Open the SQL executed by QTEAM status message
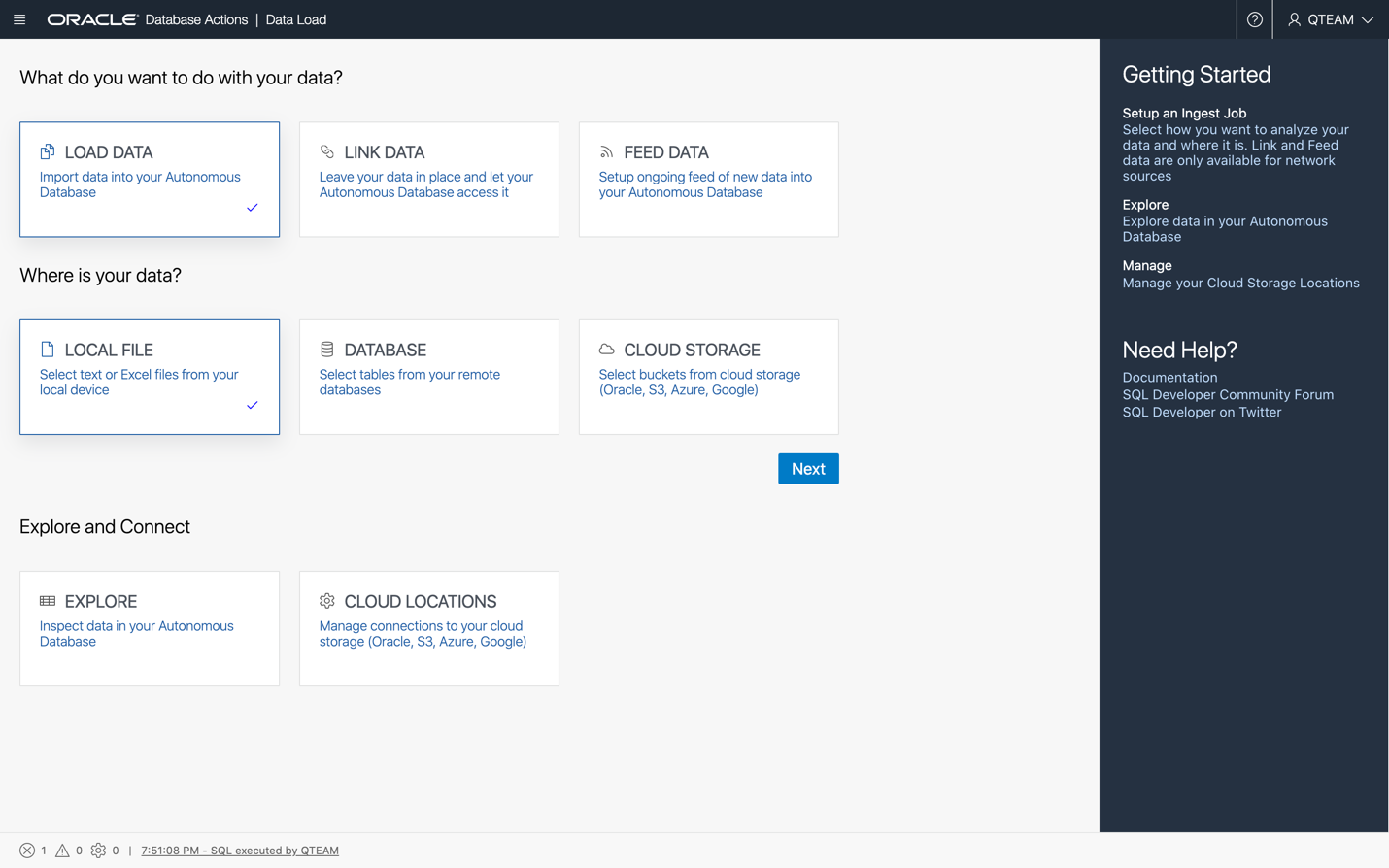This screenshot has width=1389, height=868. pyautogui.click(x=240, y=851)
